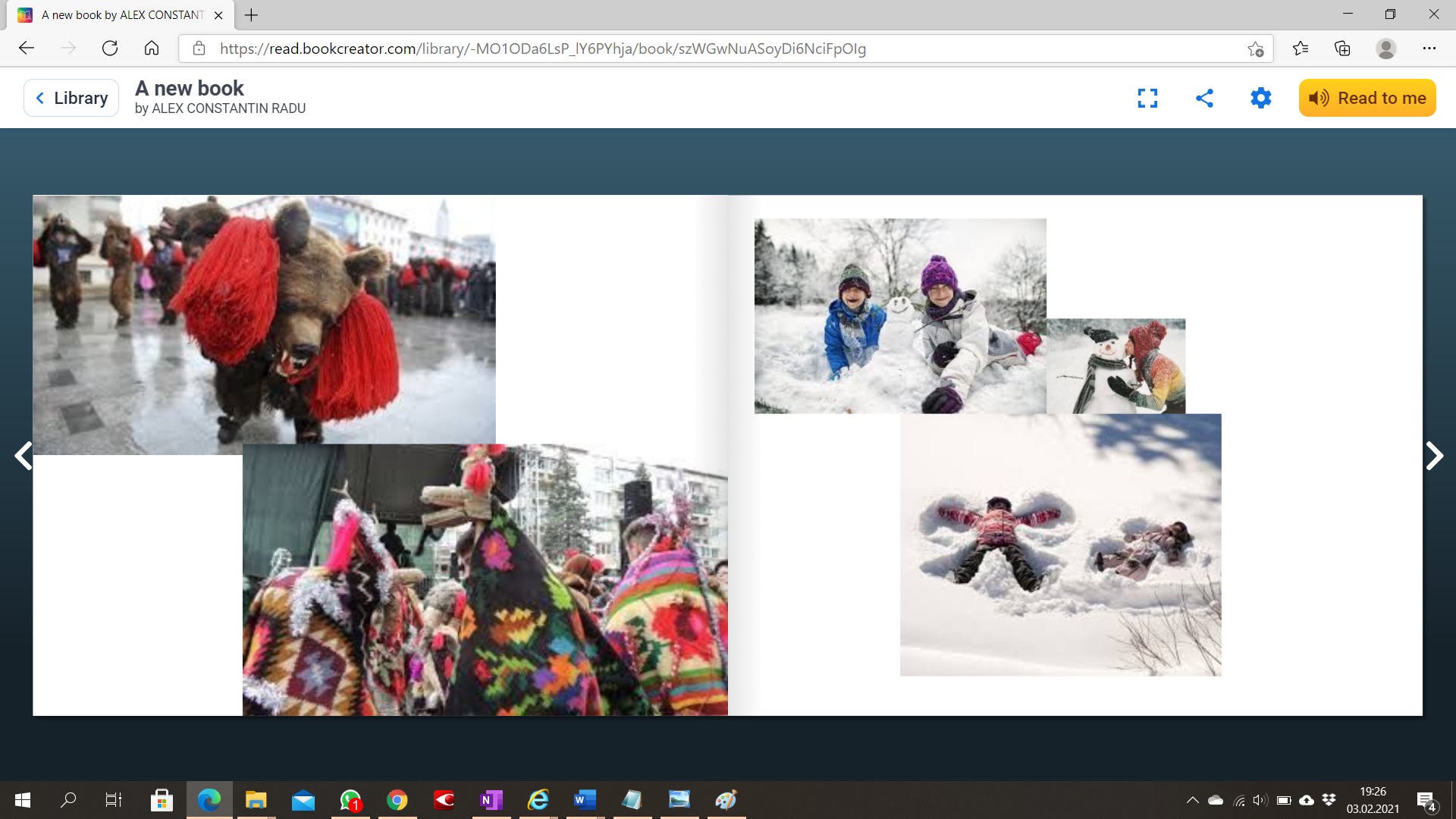Enter fullscreen reading mode

tap(1147, 98)
